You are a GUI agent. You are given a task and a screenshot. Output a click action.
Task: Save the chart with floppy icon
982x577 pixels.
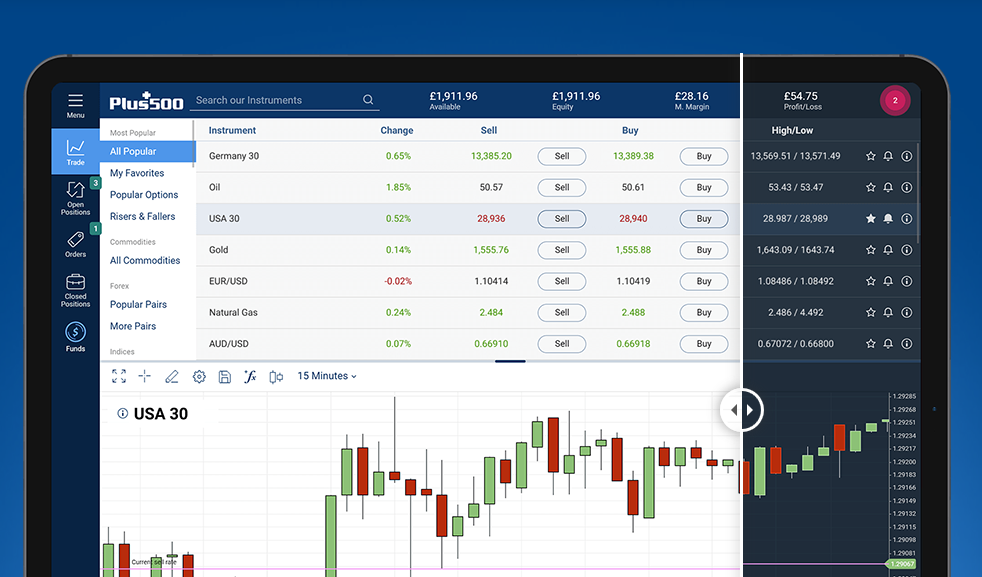pos(225,376)
